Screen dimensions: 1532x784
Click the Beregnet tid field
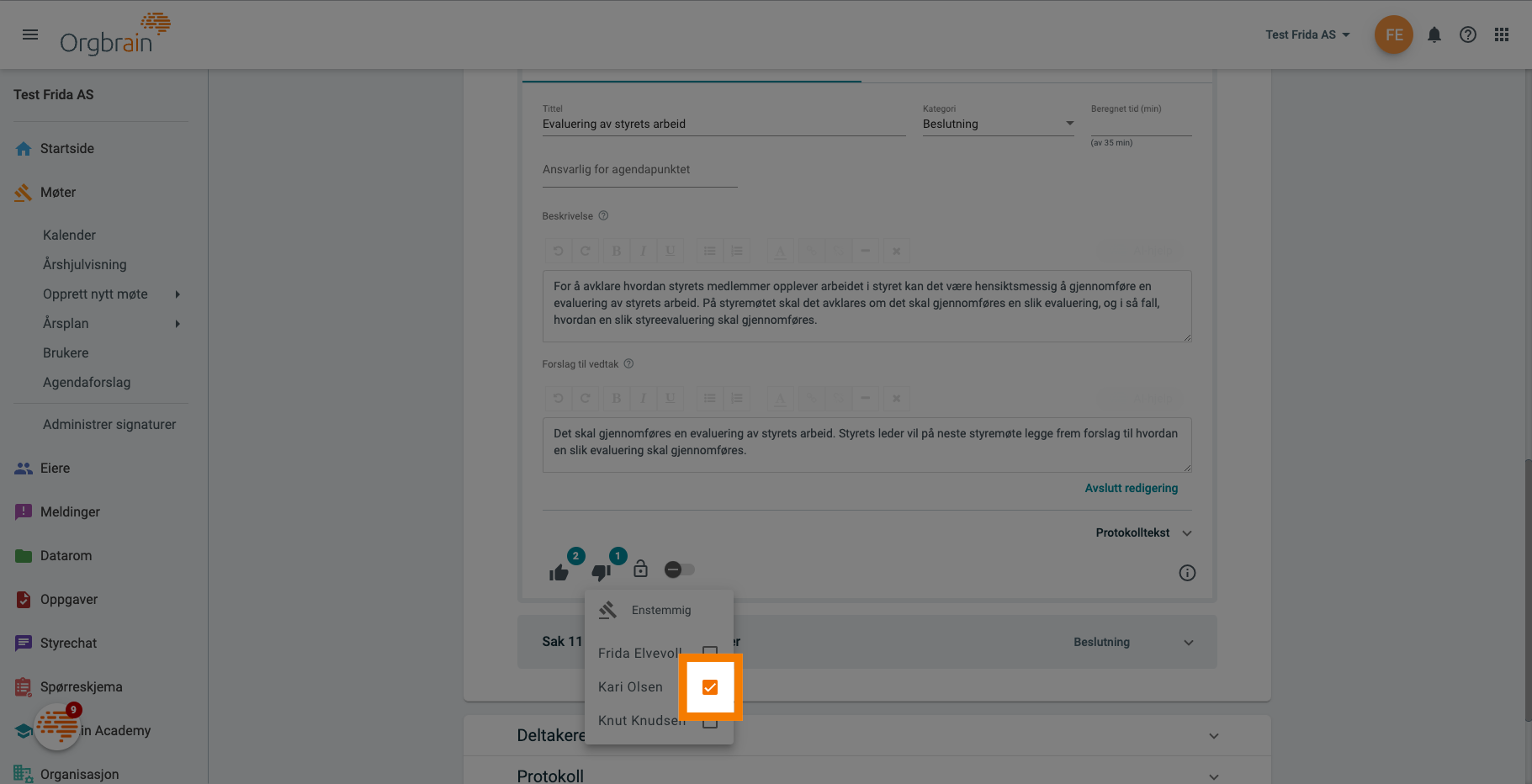click(1141, 124)
